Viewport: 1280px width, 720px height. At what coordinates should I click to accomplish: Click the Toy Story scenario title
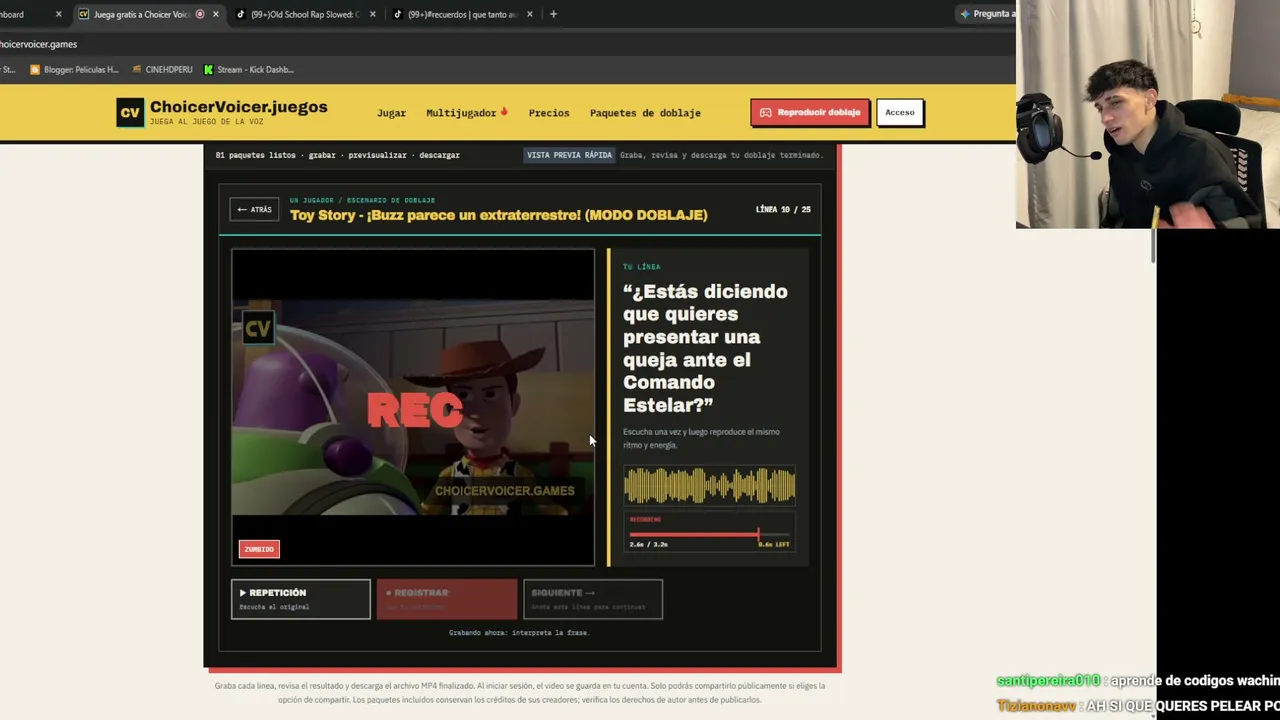499,215
